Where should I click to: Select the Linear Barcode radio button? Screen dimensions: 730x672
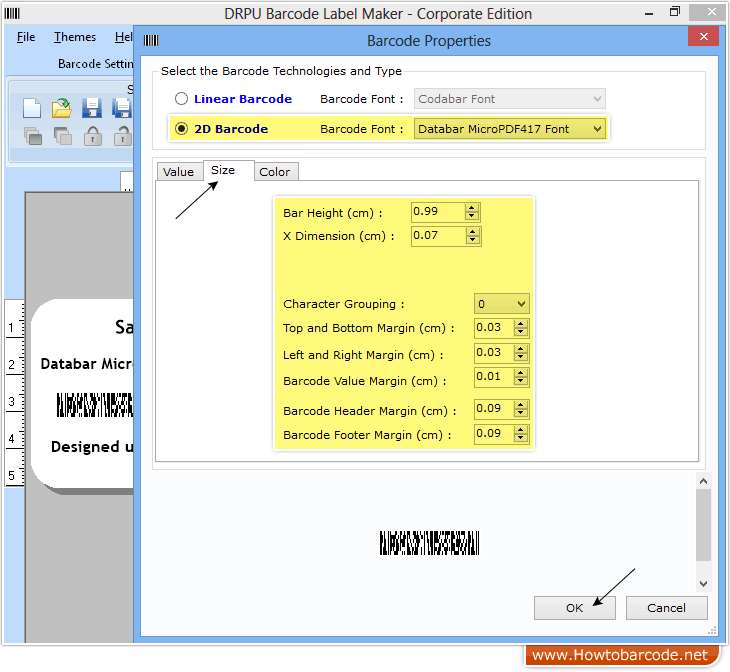point(182,99)
